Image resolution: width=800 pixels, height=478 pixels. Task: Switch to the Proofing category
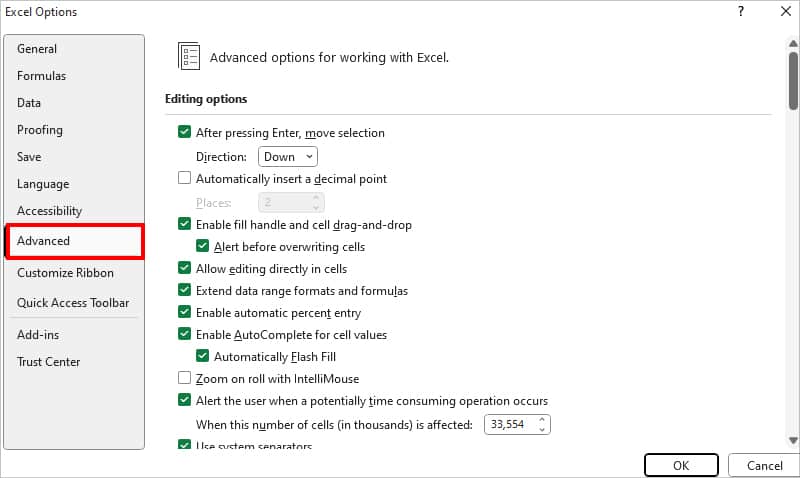click(x=40, y=130)
